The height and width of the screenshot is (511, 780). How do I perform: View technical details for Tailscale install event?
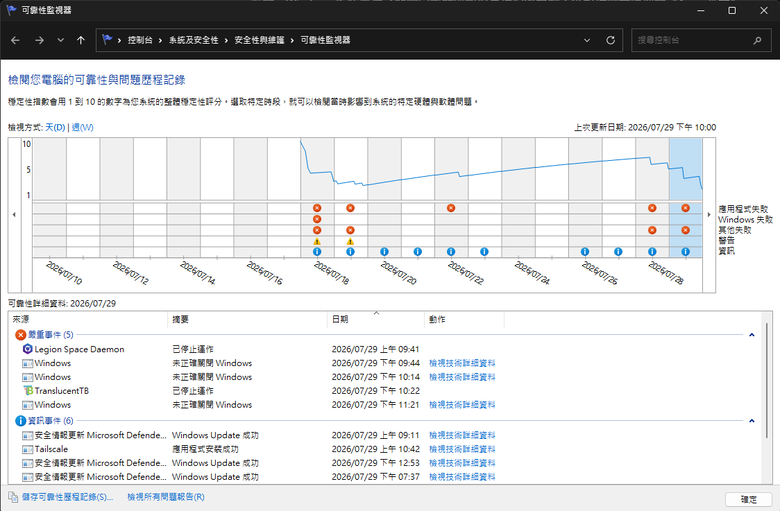462,449
